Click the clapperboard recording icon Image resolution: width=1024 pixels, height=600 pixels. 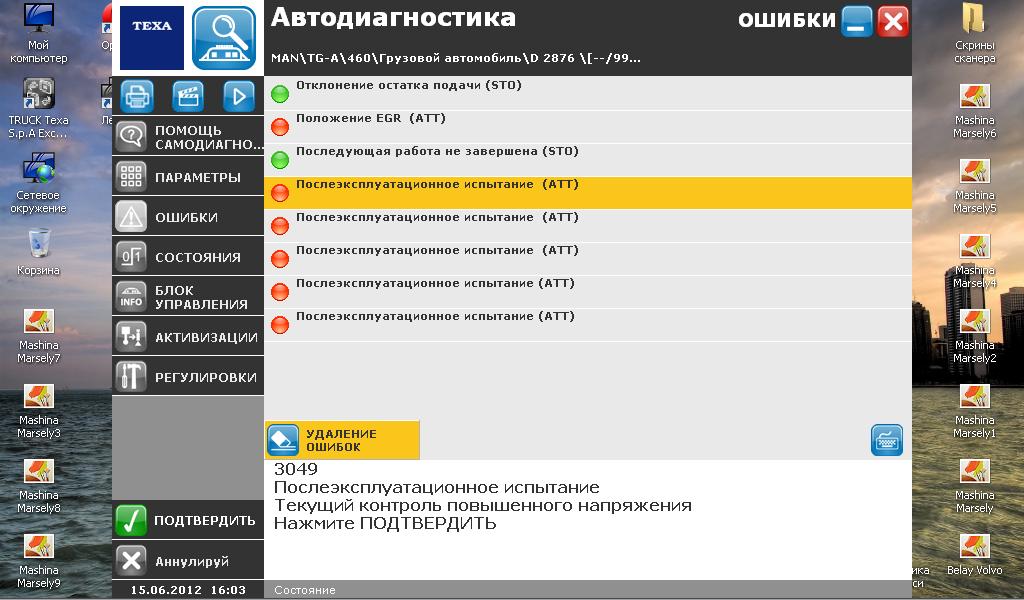tap(188, 96)
